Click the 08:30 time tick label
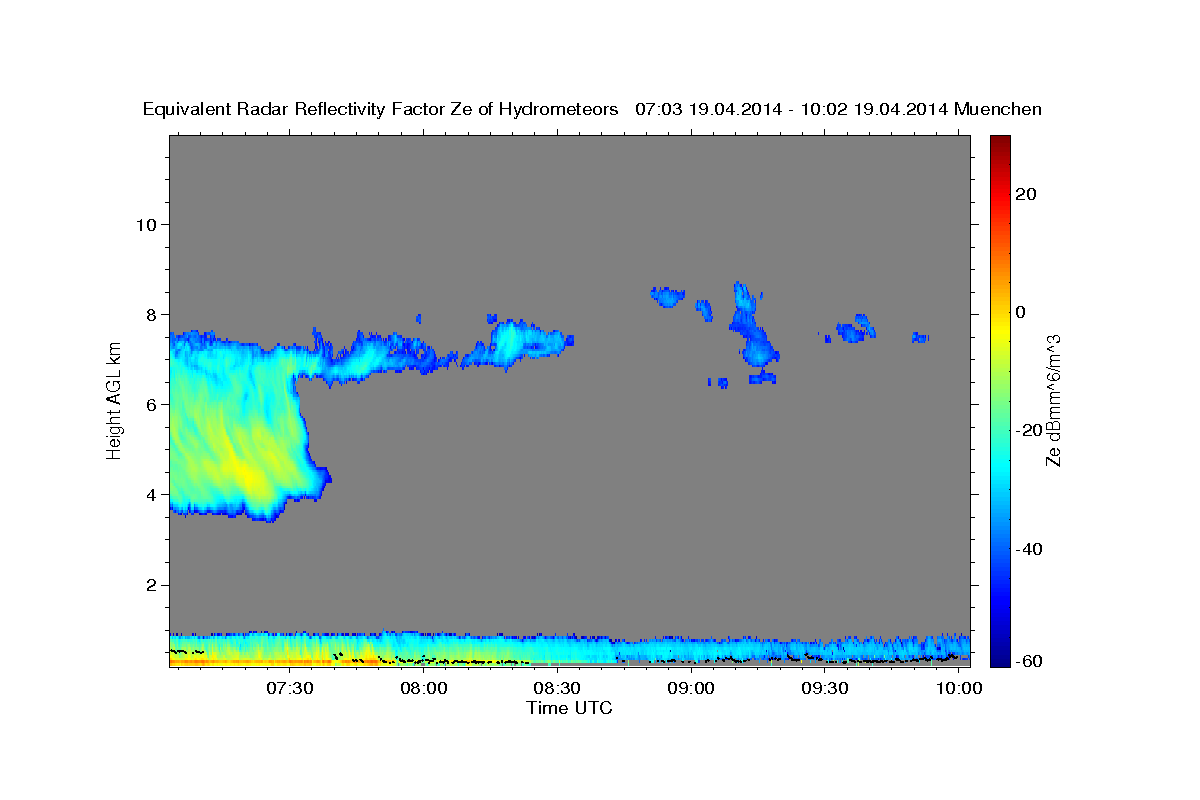 (x=558, y=688)
